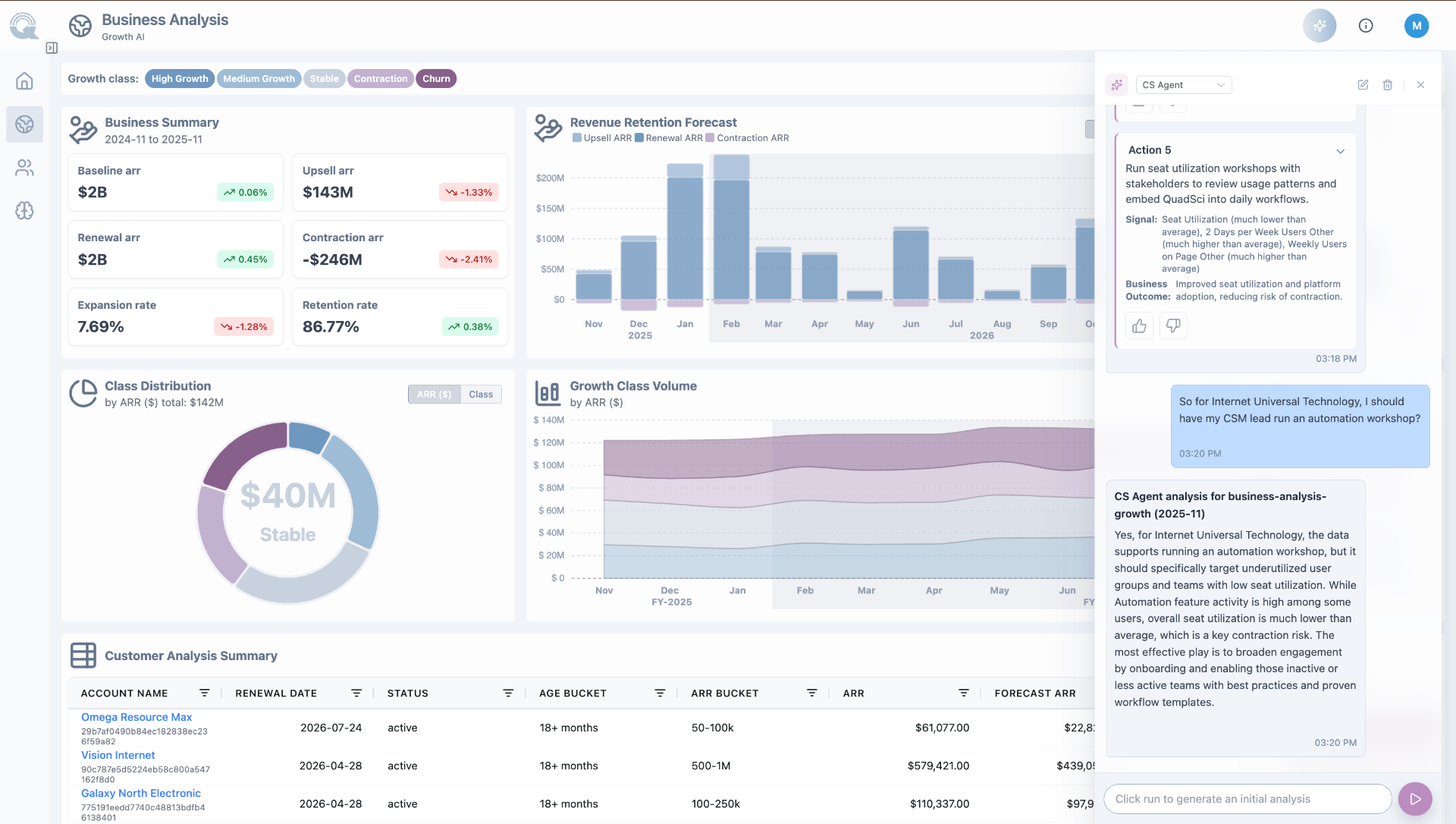Click the -2.41% change badge
1456x824 pixels.
(469, 259)
